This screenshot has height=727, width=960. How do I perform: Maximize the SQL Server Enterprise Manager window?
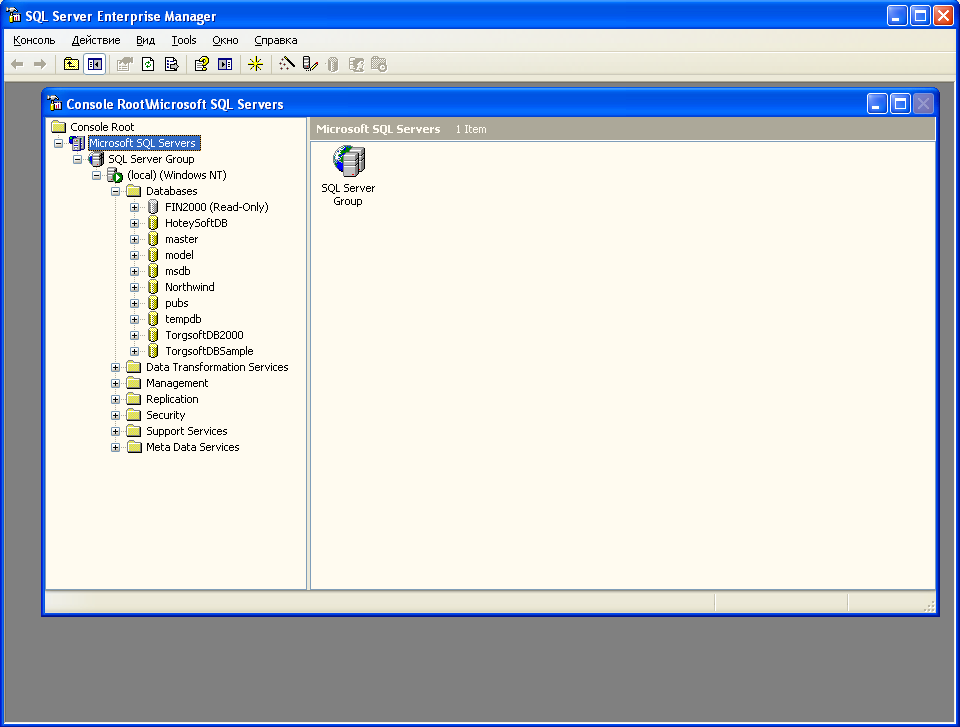coord(920,16)
